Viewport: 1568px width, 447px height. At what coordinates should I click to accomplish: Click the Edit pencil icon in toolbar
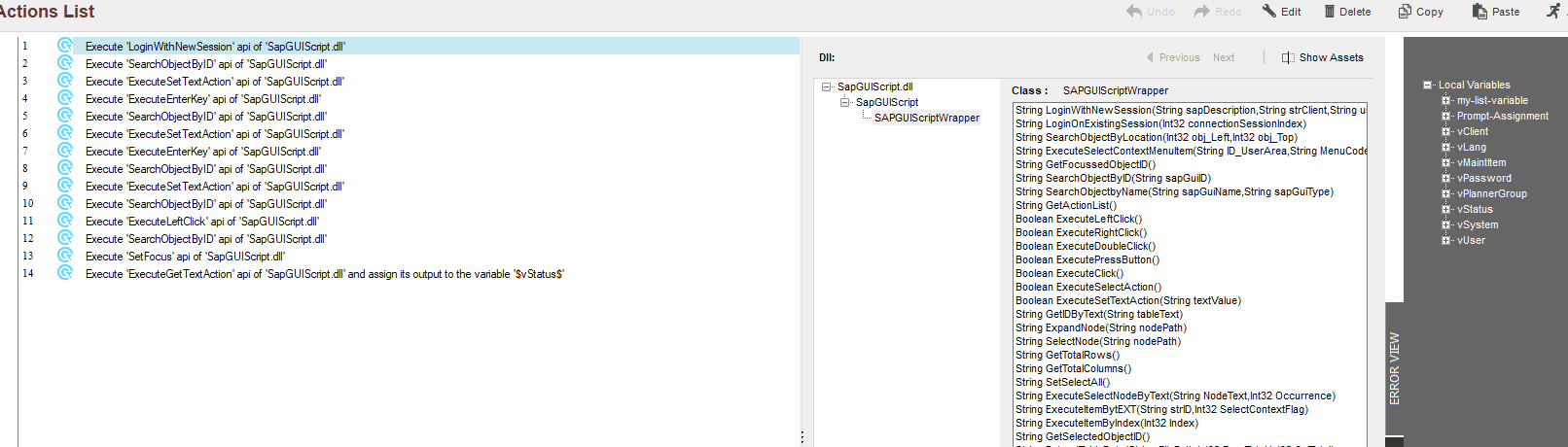coord(1268,12)
